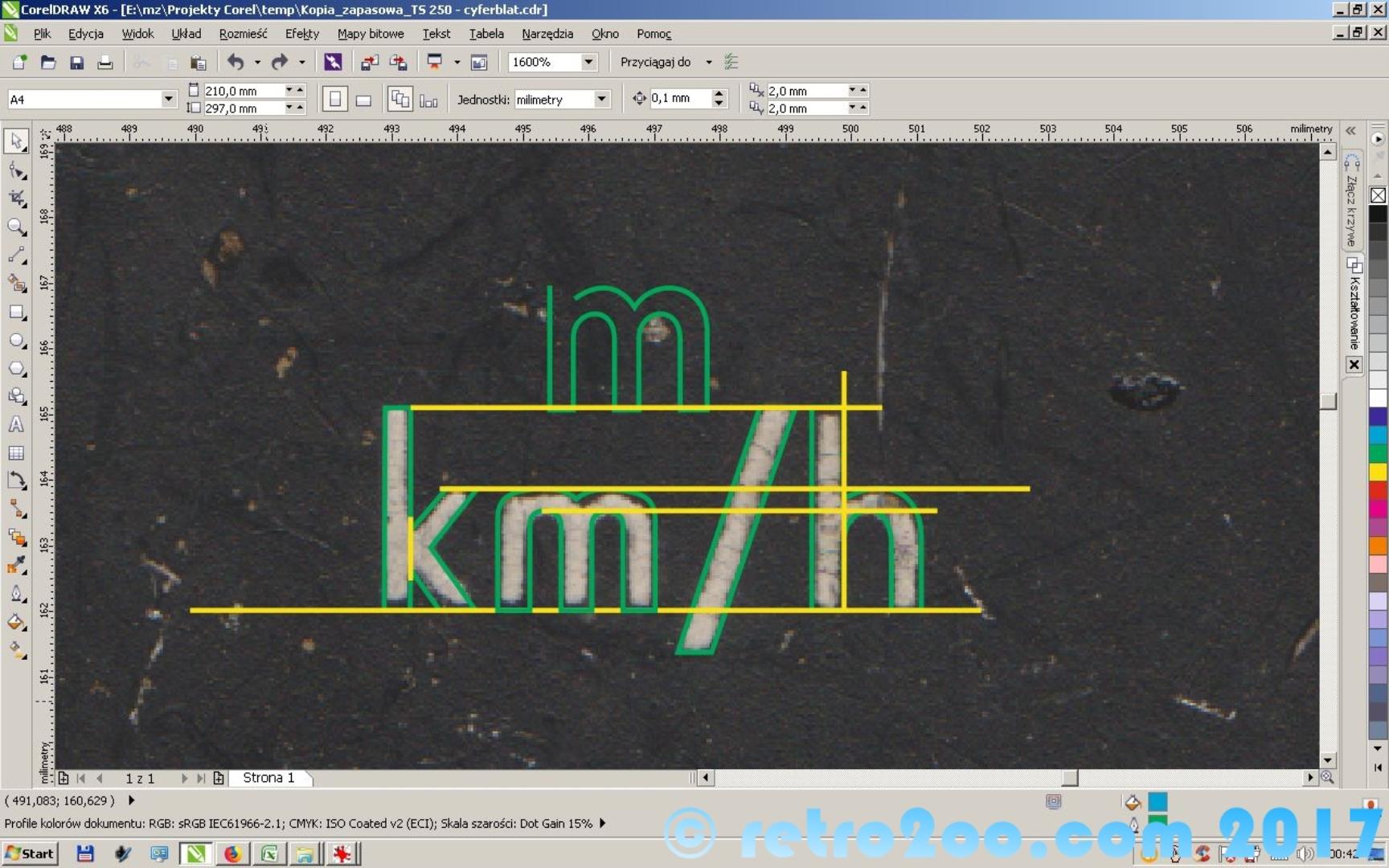The width and height of the screenshot is (1389, 868).
Task: Expand the A4 page size dropdown
Action: coord(168,99)
